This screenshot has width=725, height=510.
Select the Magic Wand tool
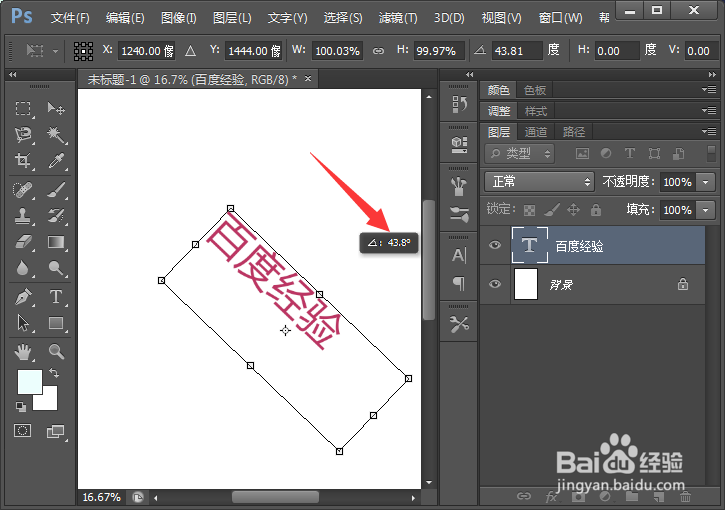tap(56, 135)
